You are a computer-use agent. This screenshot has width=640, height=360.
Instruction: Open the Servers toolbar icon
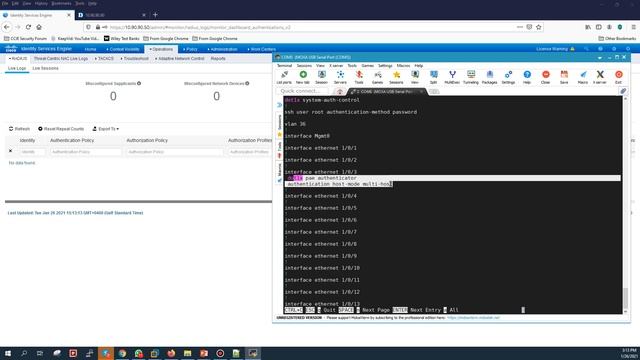point(340,77)
